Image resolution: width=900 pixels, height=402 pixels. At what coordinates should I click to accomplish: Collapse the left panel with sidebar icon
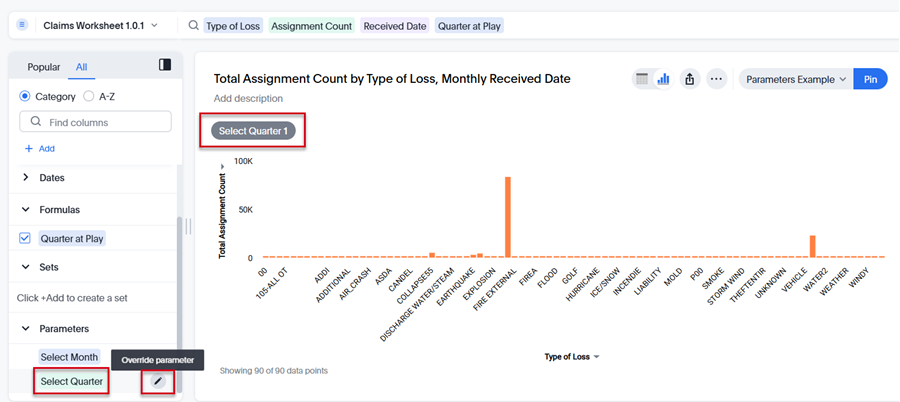point(165,65)
